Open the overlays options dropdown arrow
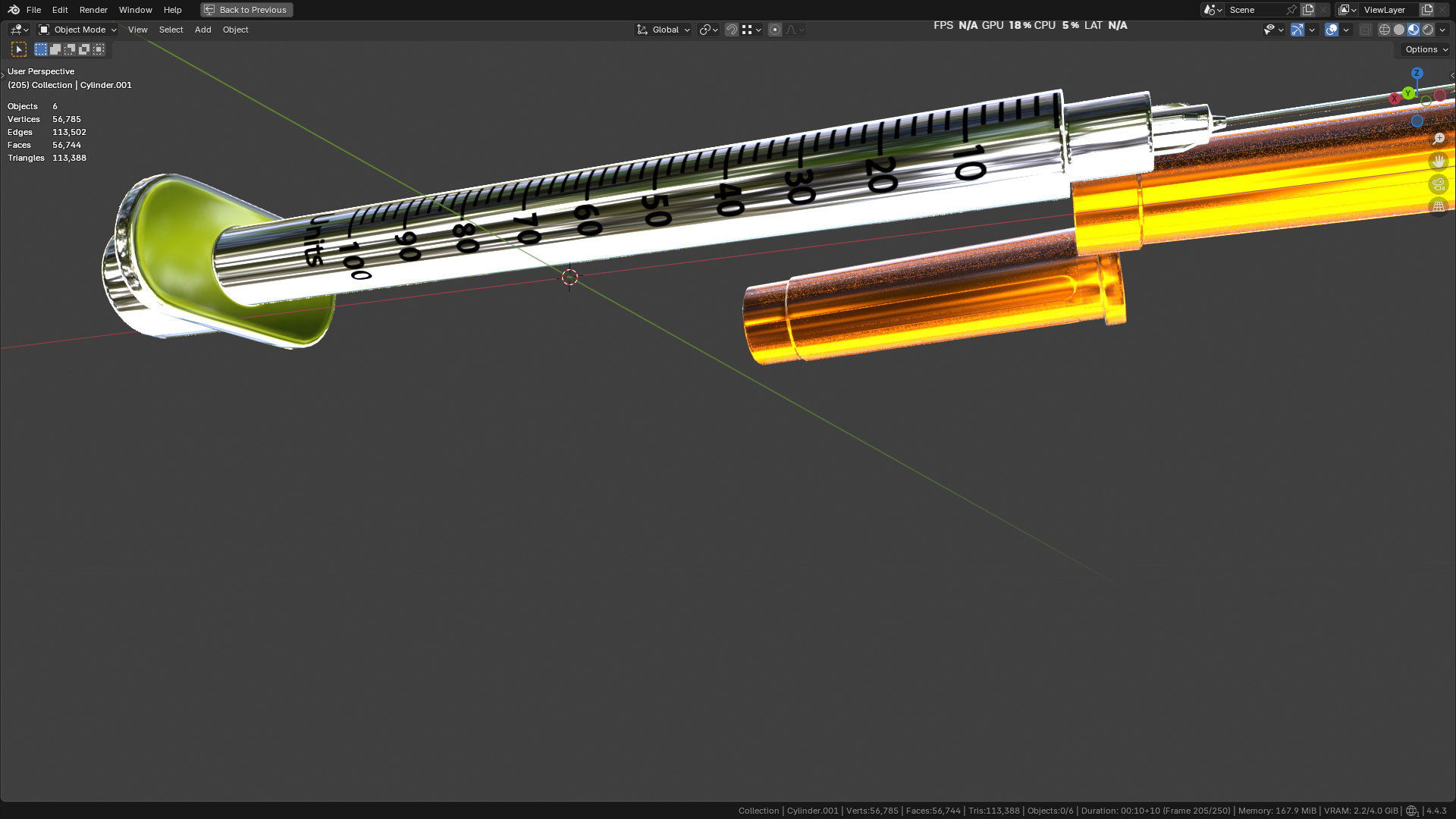The width and height of the screenshot is (1456, 819). [x=1346, y=30]
